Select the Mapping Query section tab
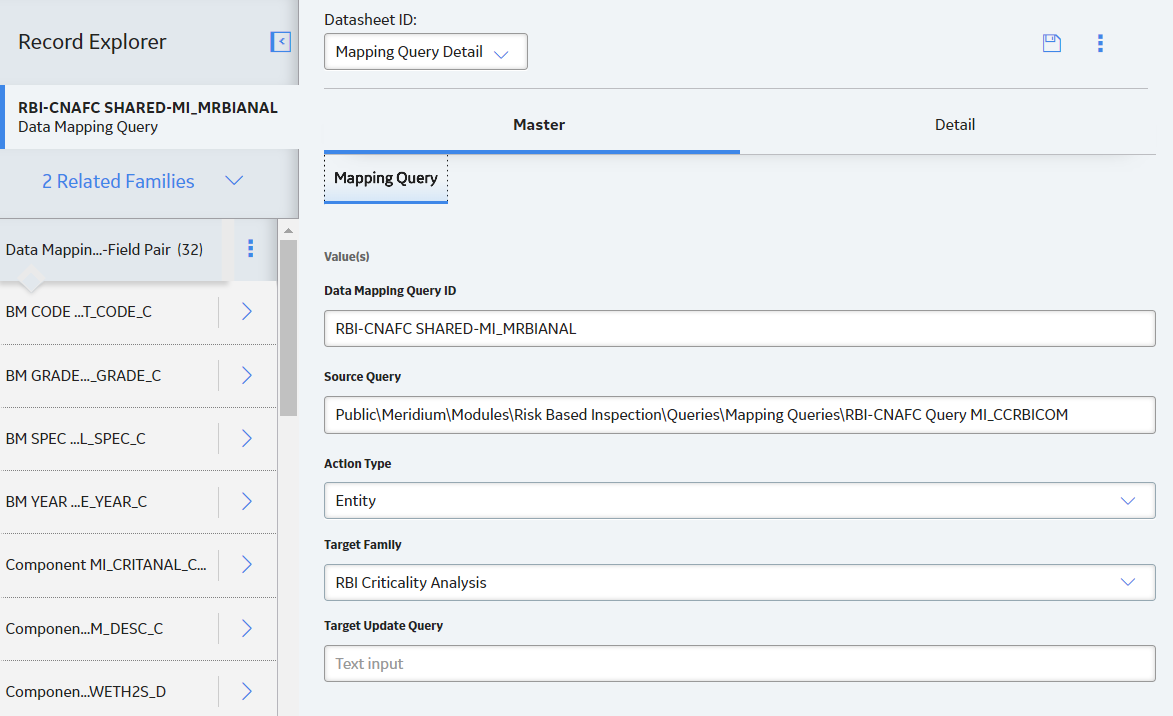Viewport: 1173px width, 716px height. point(386,178)
